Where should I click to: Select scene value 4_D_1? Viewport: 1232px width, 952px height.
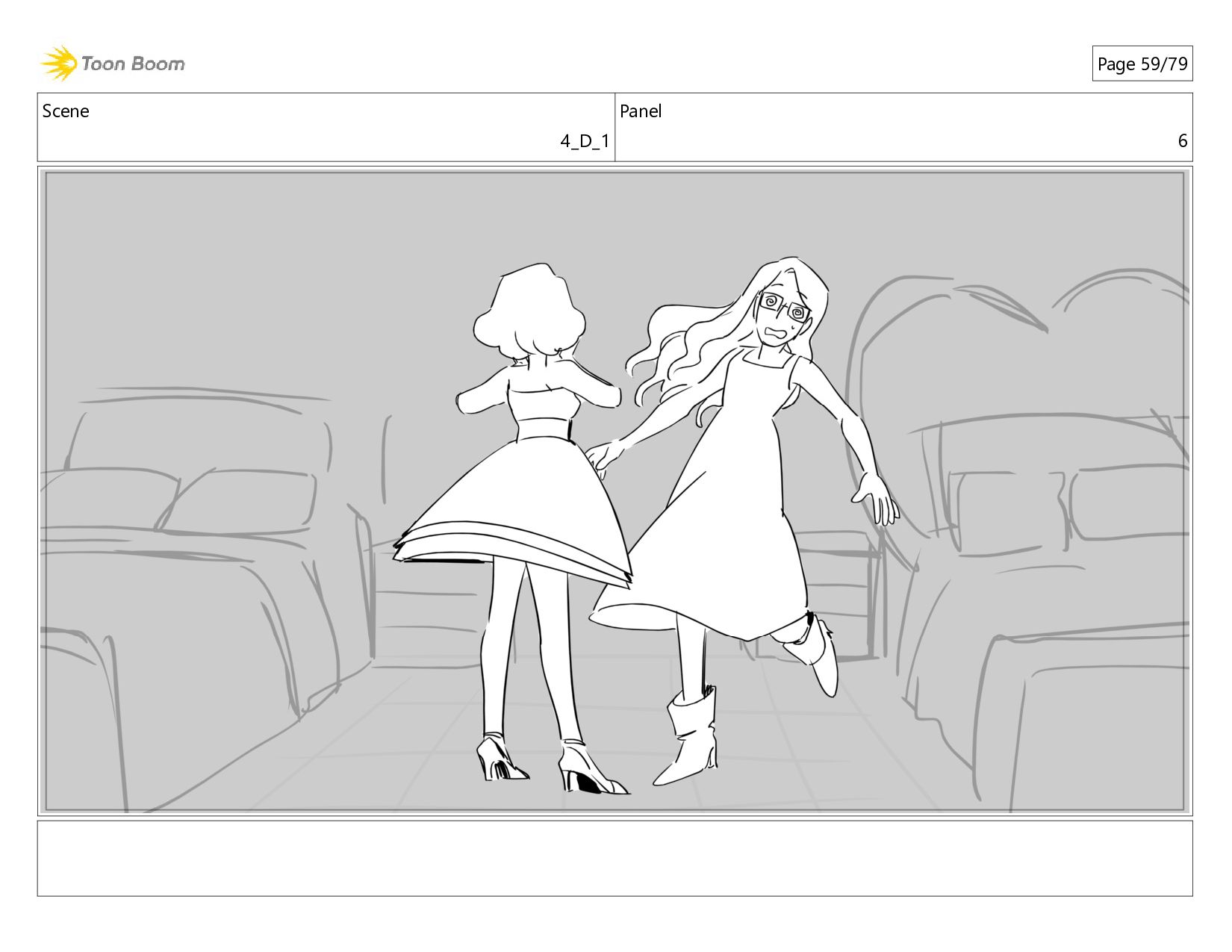(x=585, y=141)
